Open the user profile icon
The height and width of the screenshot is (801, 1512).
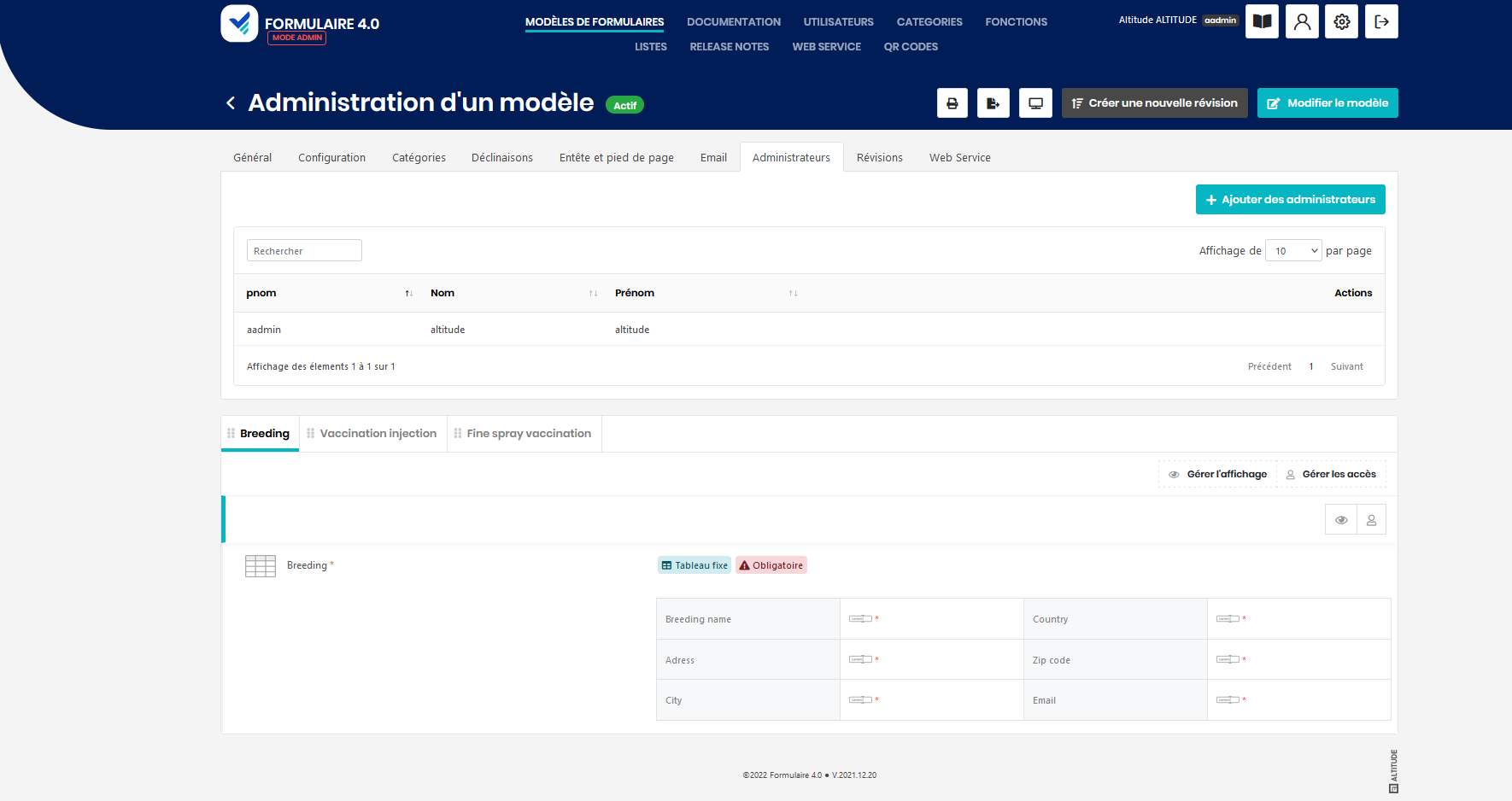coord(1302,22)
